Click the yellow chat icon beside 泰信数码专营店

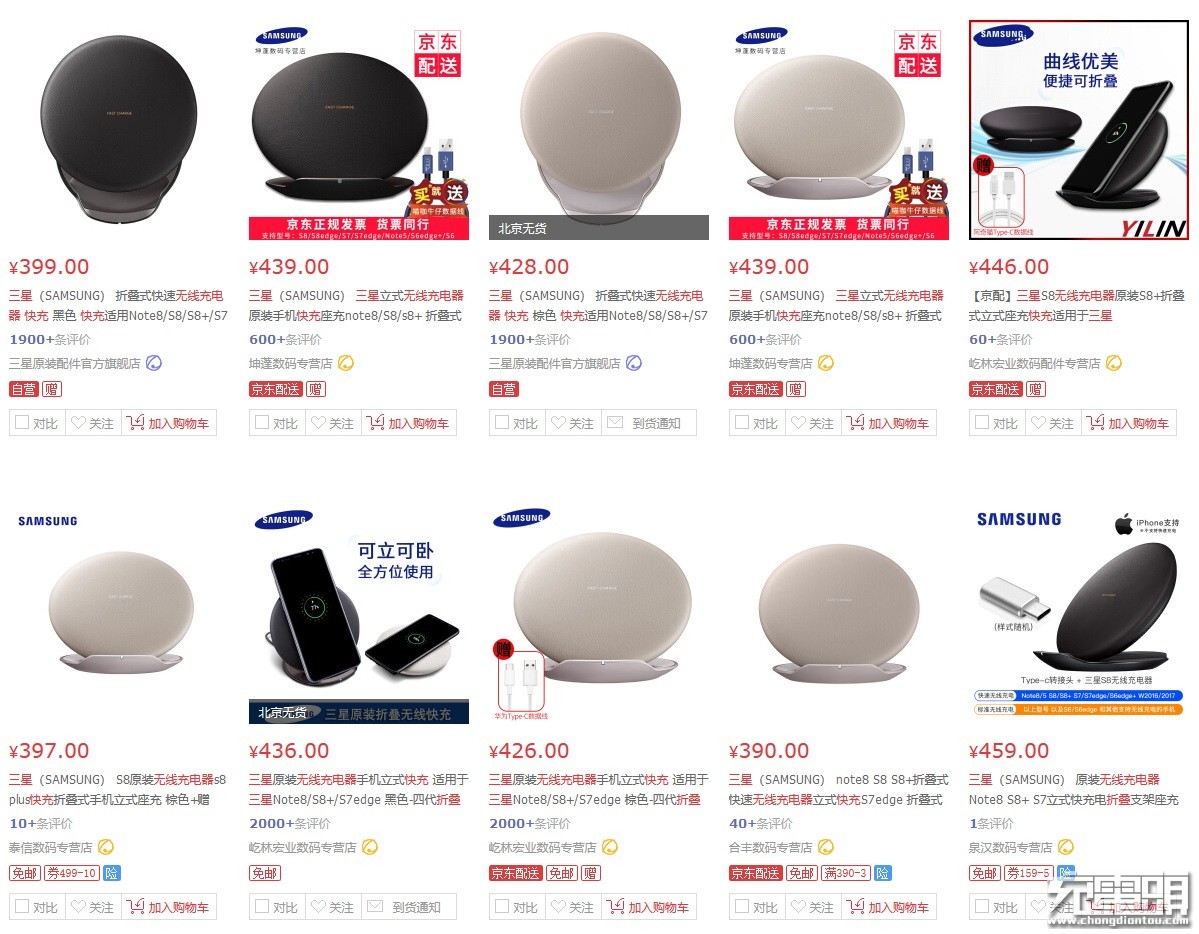pyautogui.click(x=106, y=847)
